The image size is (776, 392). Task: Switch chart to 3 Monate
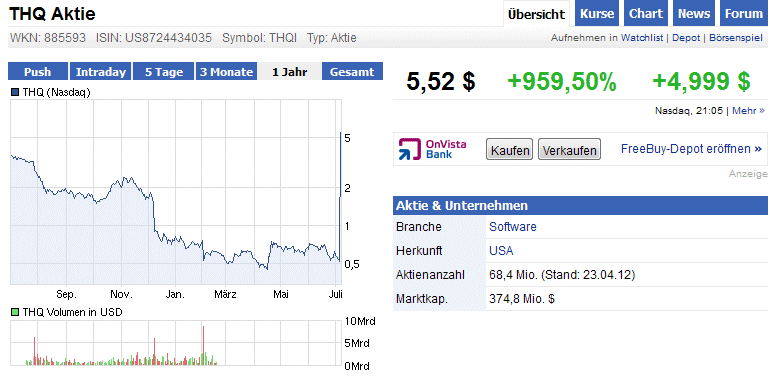click(227, 72)
